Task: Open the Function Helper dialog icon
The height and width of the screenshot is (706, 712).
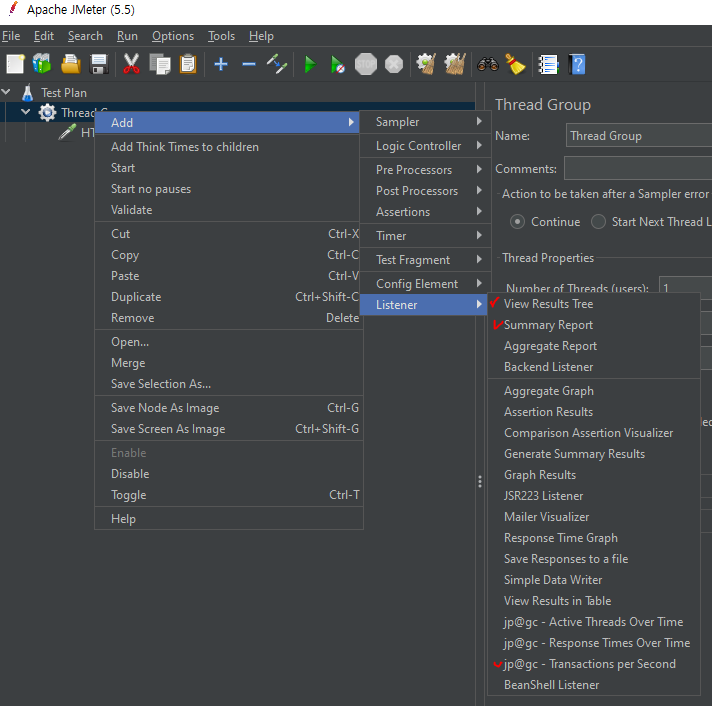Action: [548, 64]
